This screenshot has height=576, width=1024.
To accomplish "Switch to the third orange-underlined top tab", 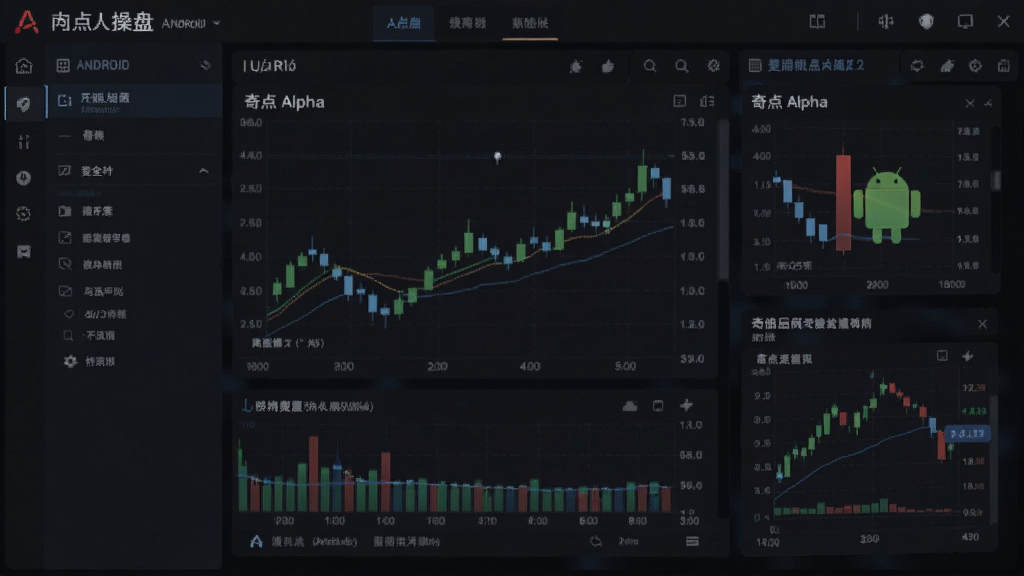I will pyautogui.click(x=530, y=24).
